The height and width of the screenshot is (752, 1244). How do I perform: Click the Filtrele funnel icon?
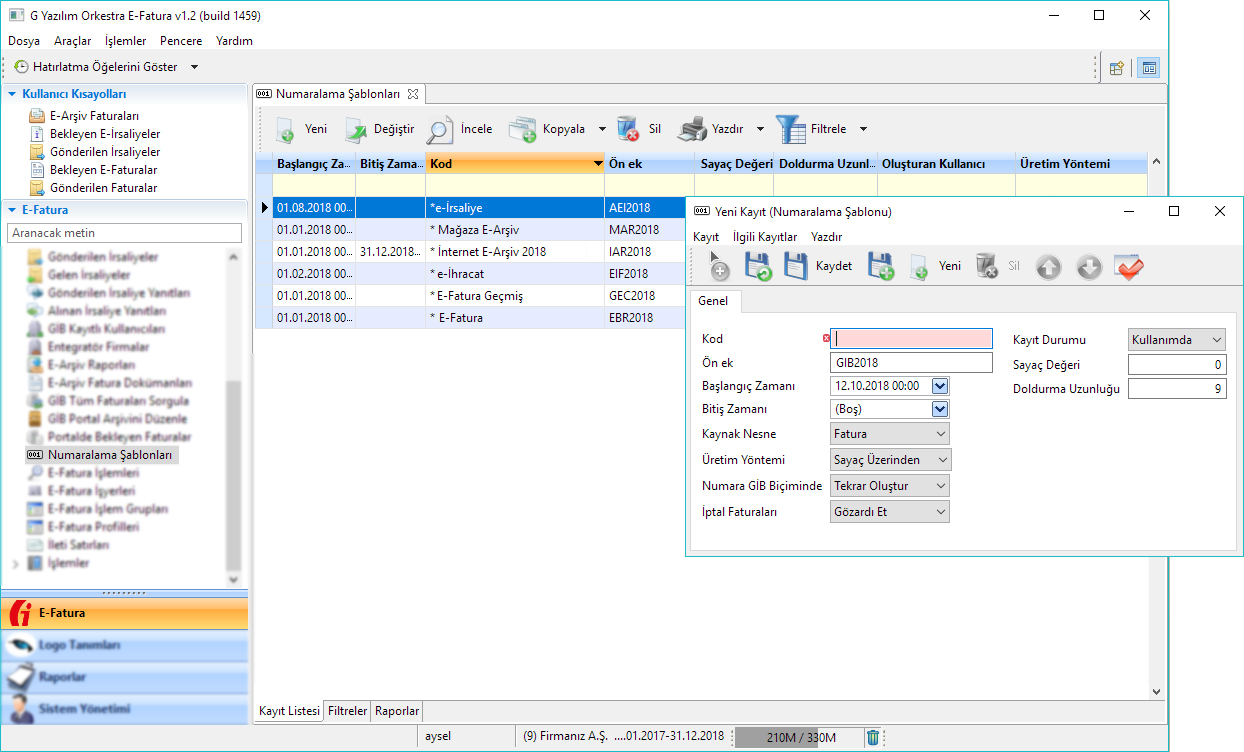[x=790, y=130]
